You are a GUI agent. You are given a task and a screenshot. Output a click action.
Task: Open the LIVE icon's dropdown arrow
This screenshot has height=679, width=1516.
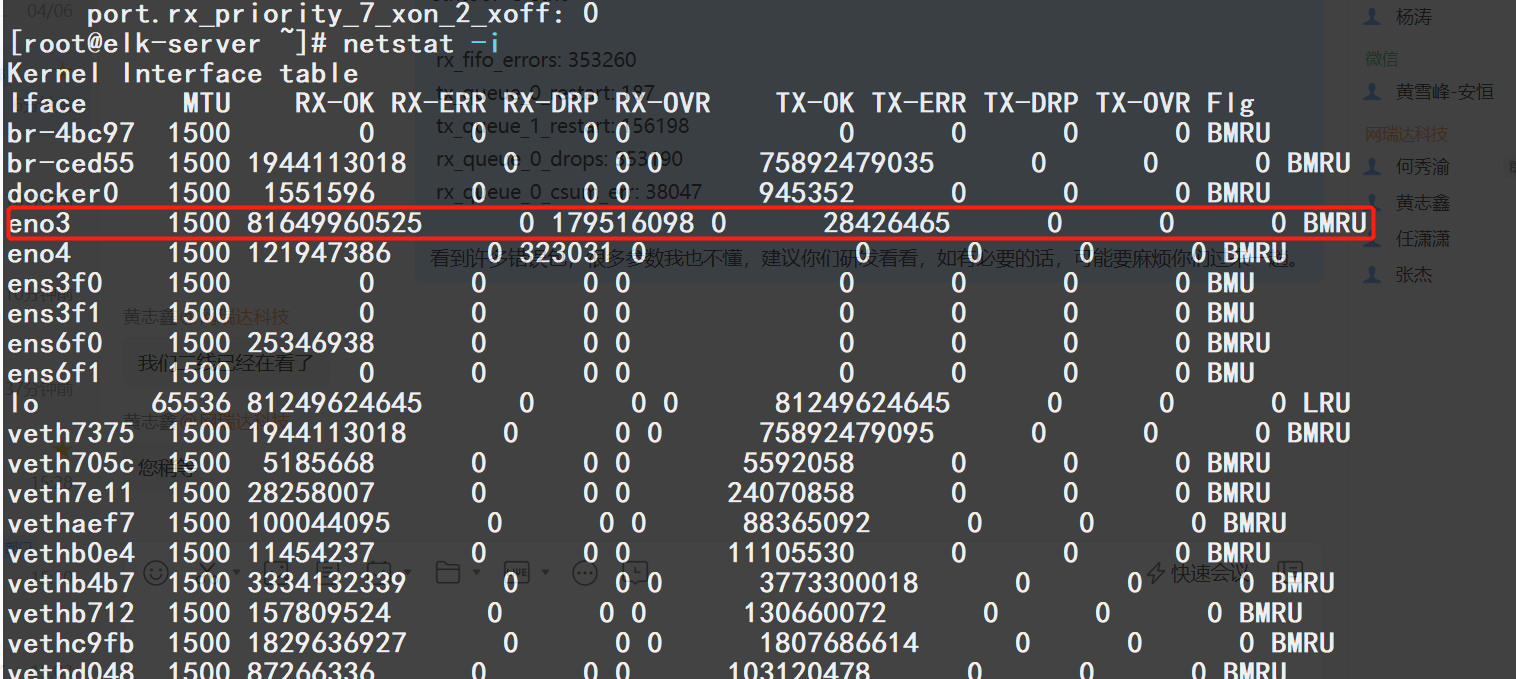coord(545,572)
